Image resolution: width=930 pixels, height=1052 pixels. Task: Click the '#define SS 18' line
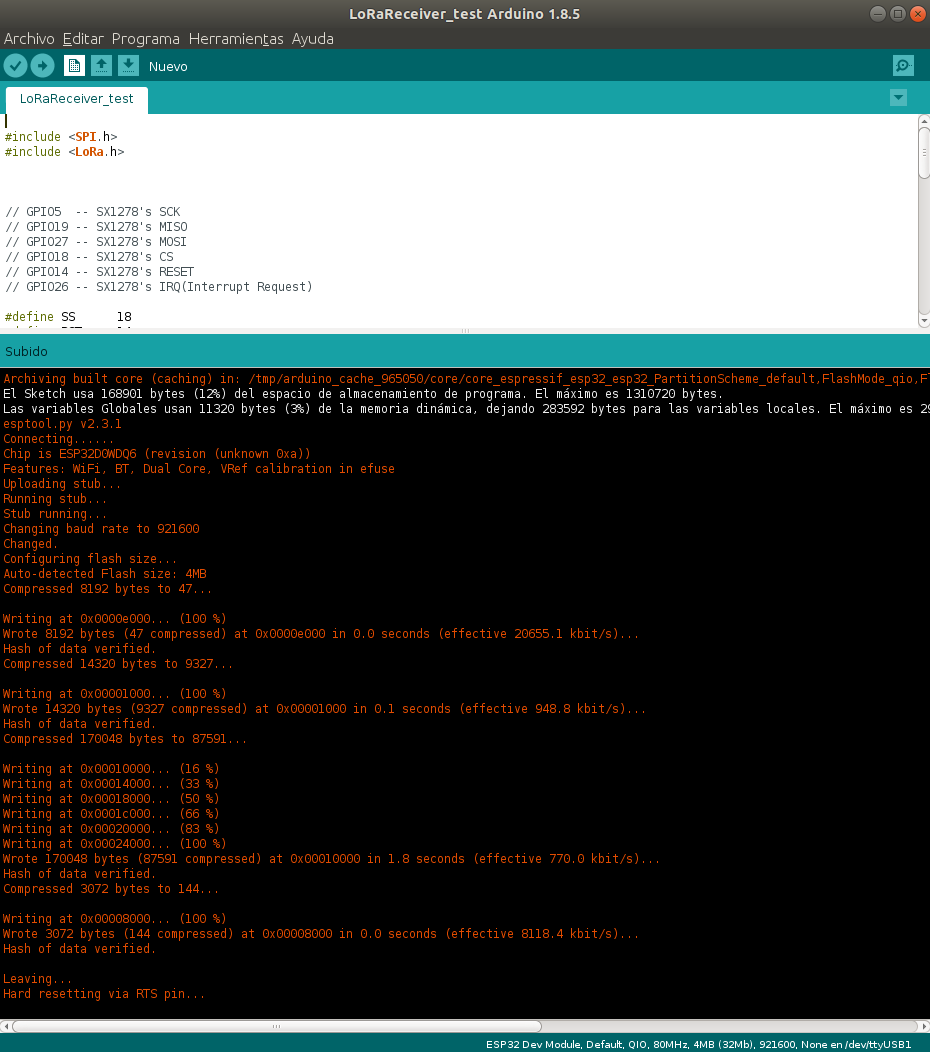[68, 317]
